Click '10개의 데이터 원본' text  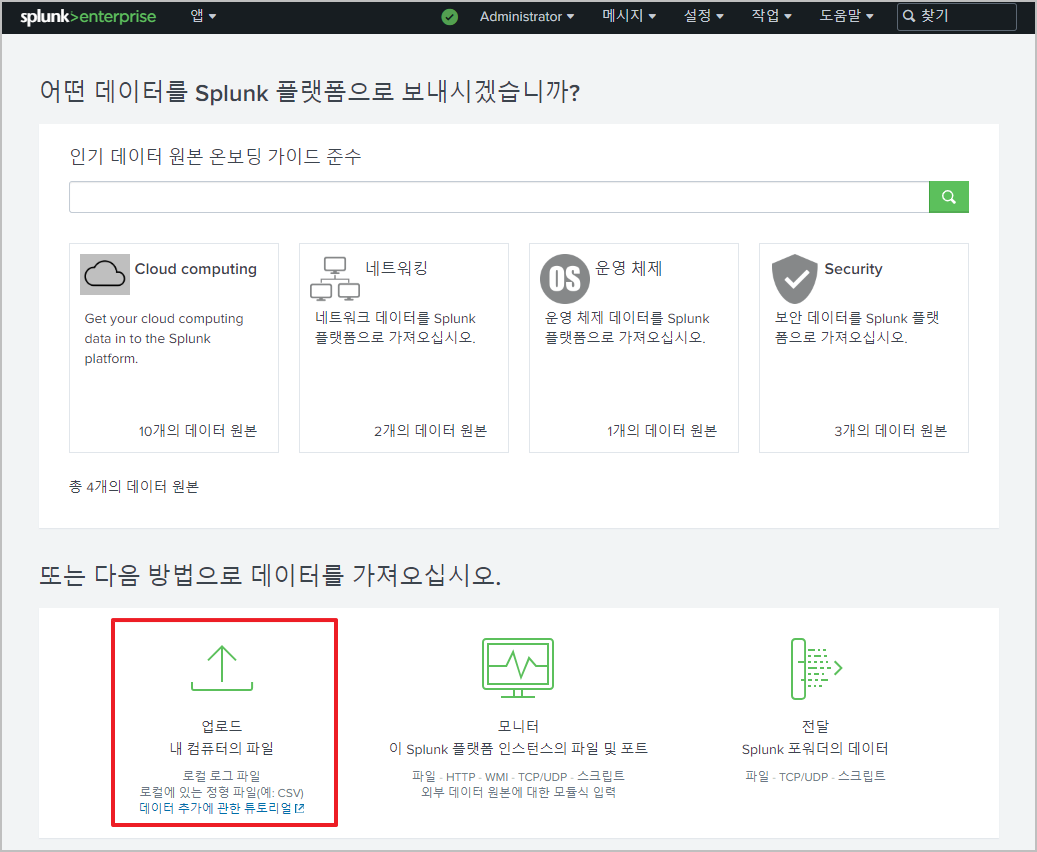click(198, 431)
